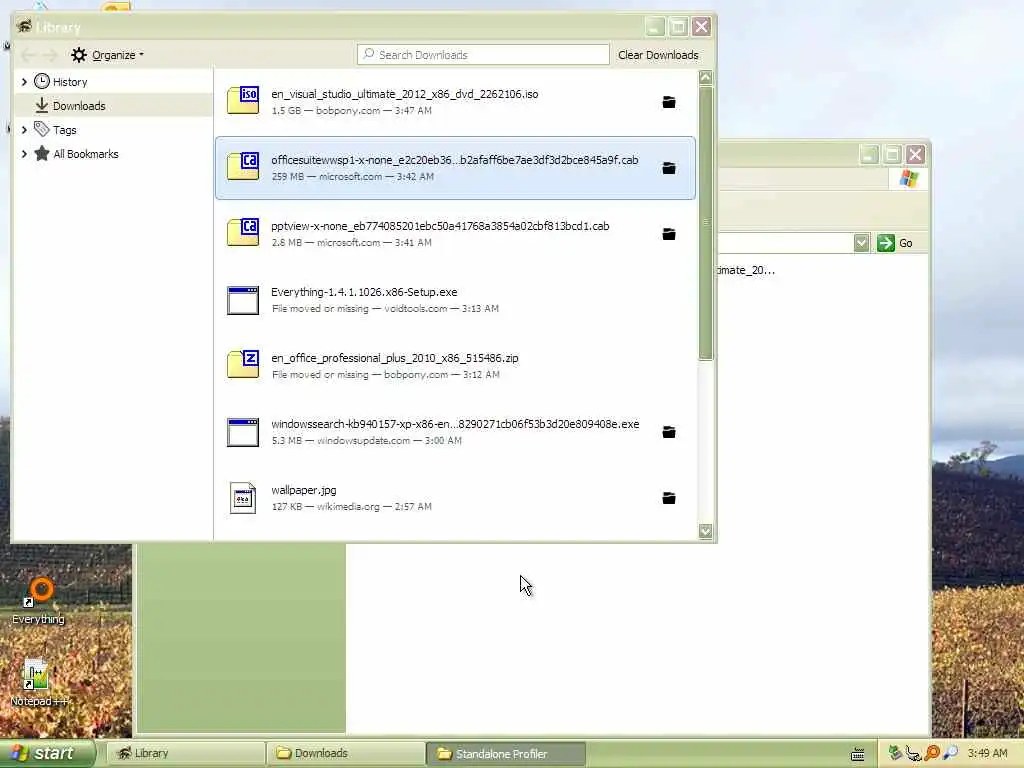Open containing folder for officesuitewwsp1 cab

pyautogui.click(x=669, y=168)
